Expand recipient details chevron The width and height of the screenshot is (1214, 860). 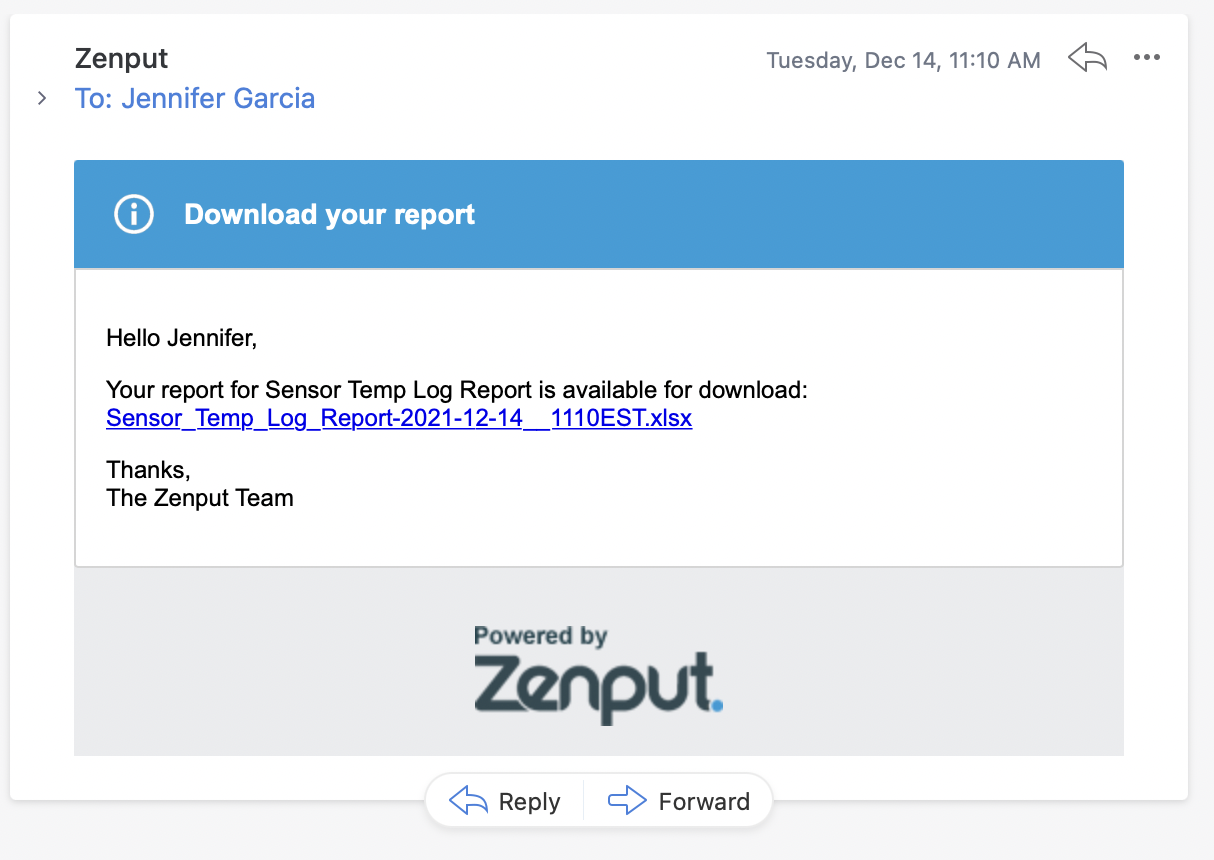(x=41, y=98)
